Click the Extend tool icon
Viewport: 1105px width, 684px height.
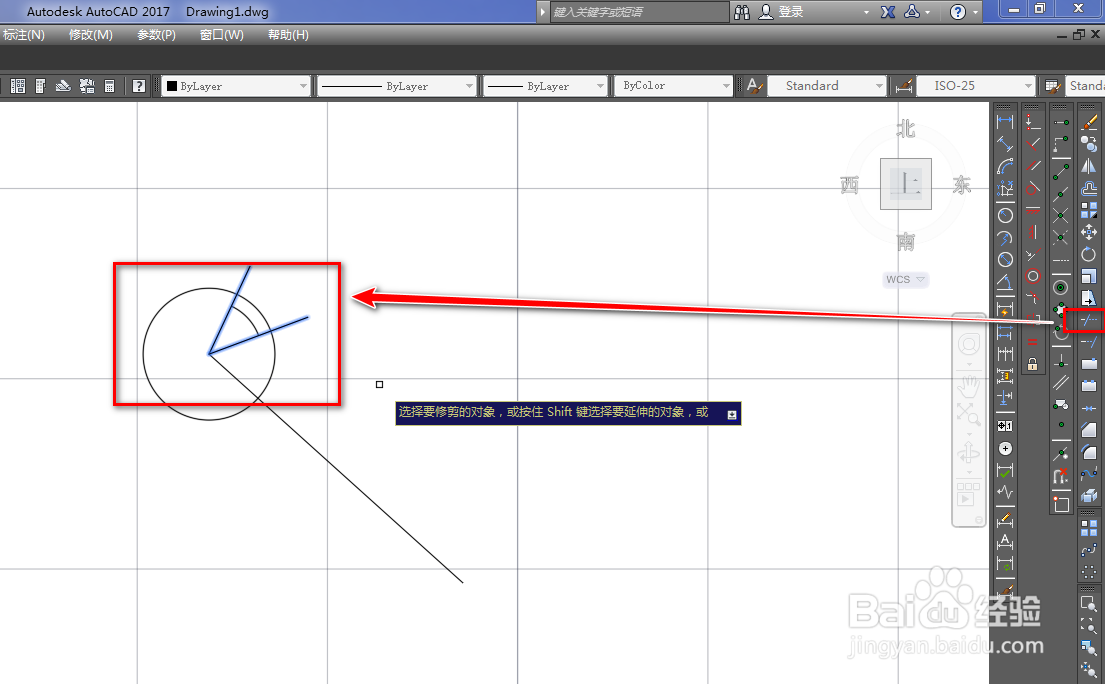(x=1089, y=342)
